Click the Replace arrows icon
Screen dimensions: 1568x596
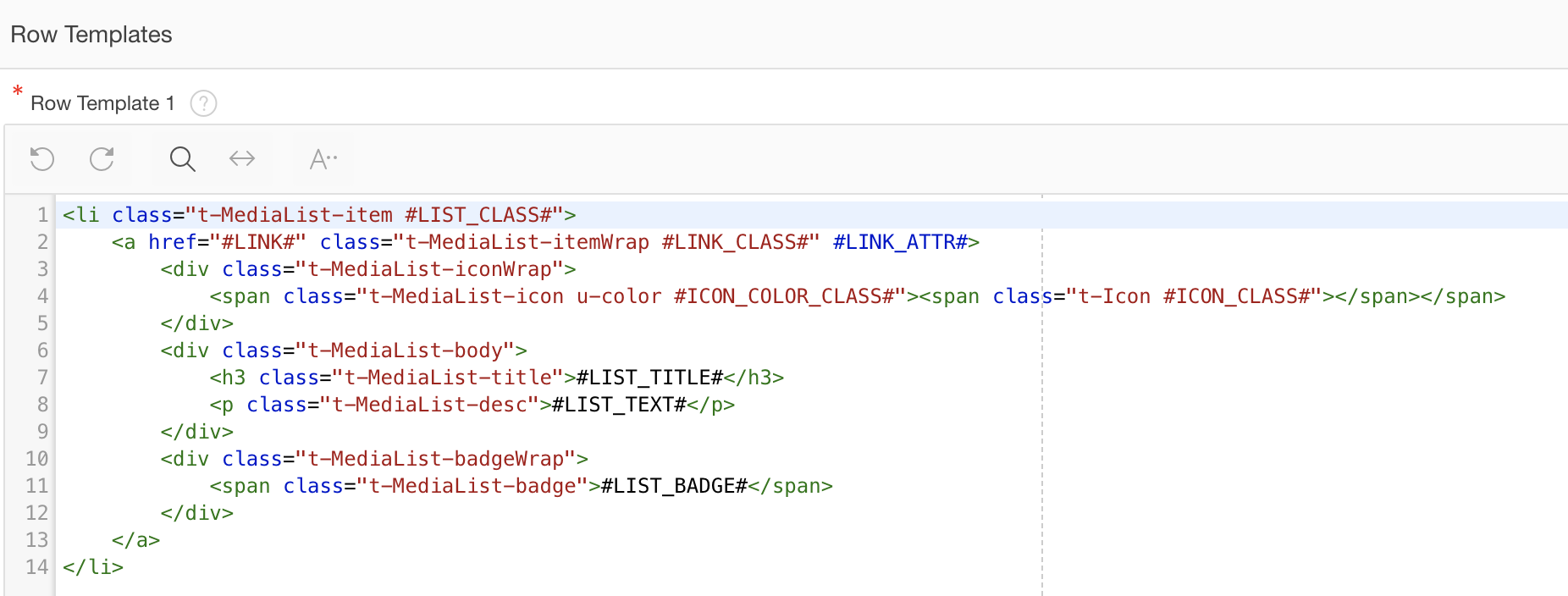coord(242,158)
